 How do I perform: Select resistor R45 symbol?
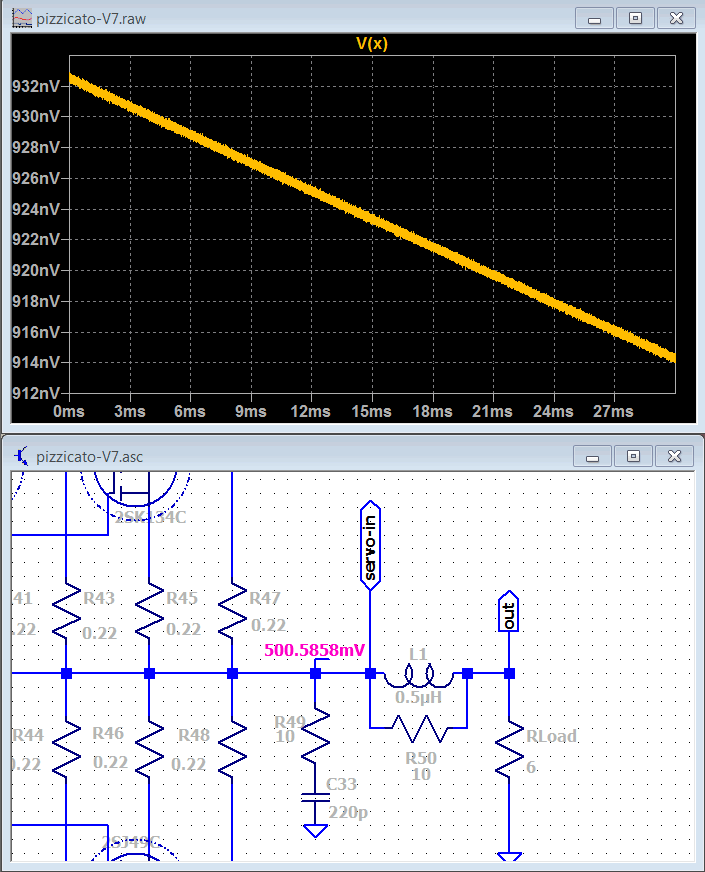[x=150, y=611]
